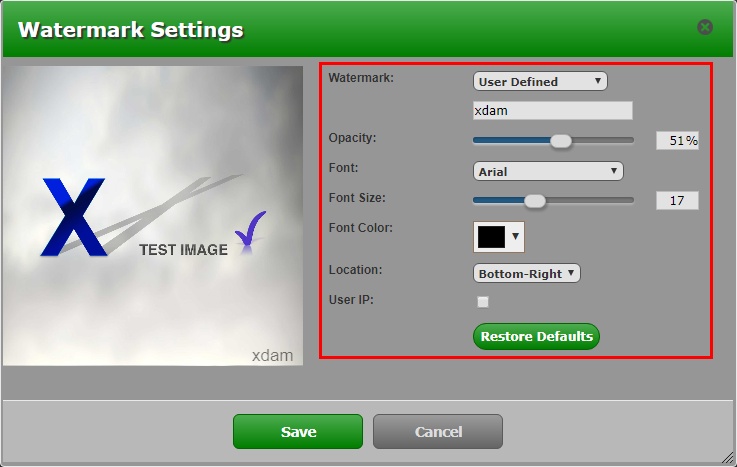Click the gray Cancel button

coord(438,432)
